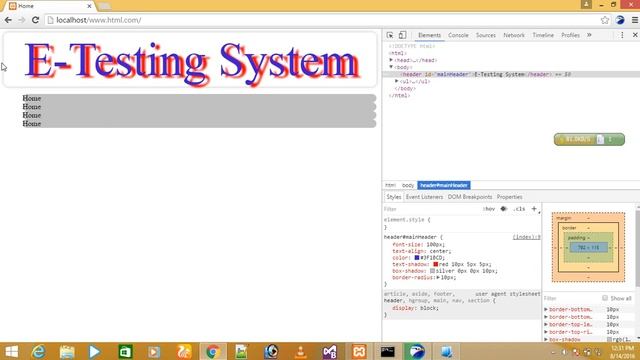The width and height of the screenshot is (640, 360).
Task: Click the E-Testing System header
Action: (x=190, y=60)
